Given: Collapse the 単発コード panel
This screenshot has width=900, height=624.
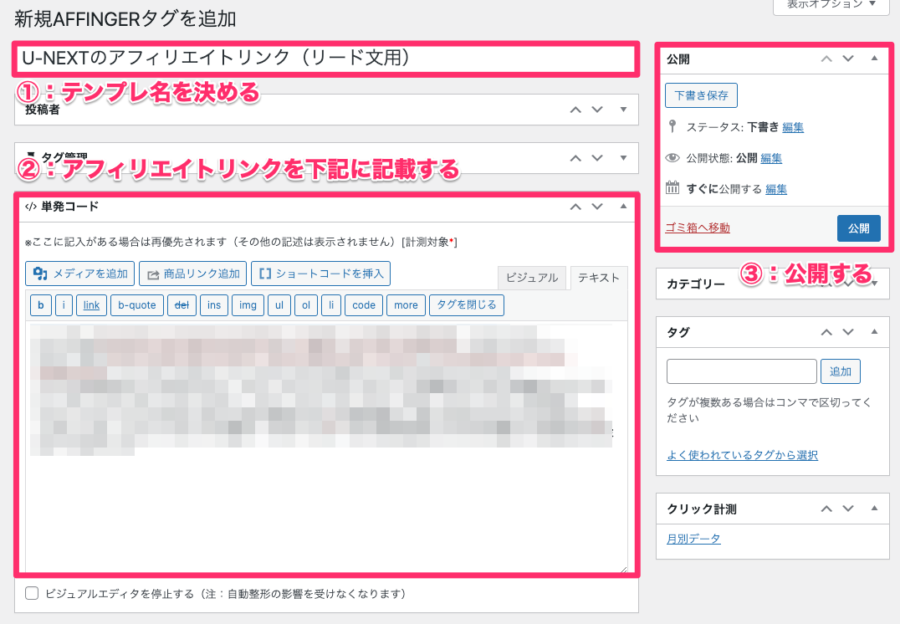Looking at the screenshot, I should pyautogui.click(x=623, y=206).
